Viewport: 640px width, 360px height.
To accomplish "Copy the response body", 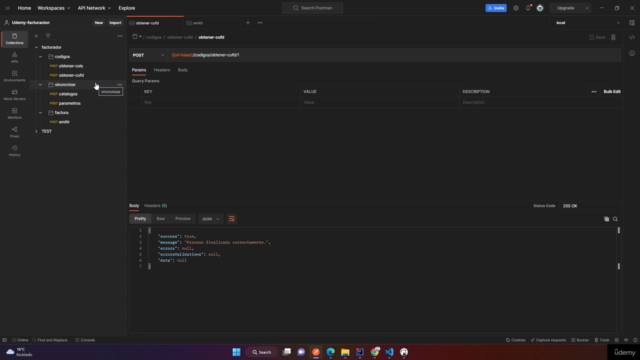I will (607, 219).
